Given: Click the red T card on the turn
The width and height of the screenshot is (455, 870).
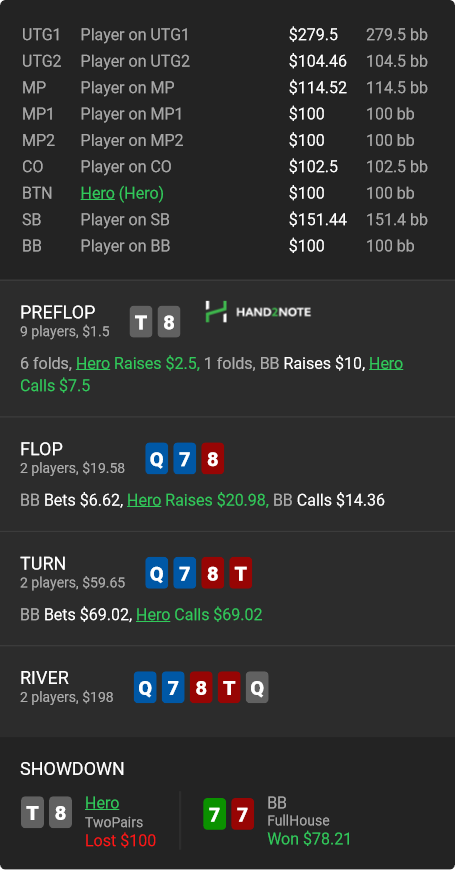Looking at the screenshot, I should coord(240,573).
